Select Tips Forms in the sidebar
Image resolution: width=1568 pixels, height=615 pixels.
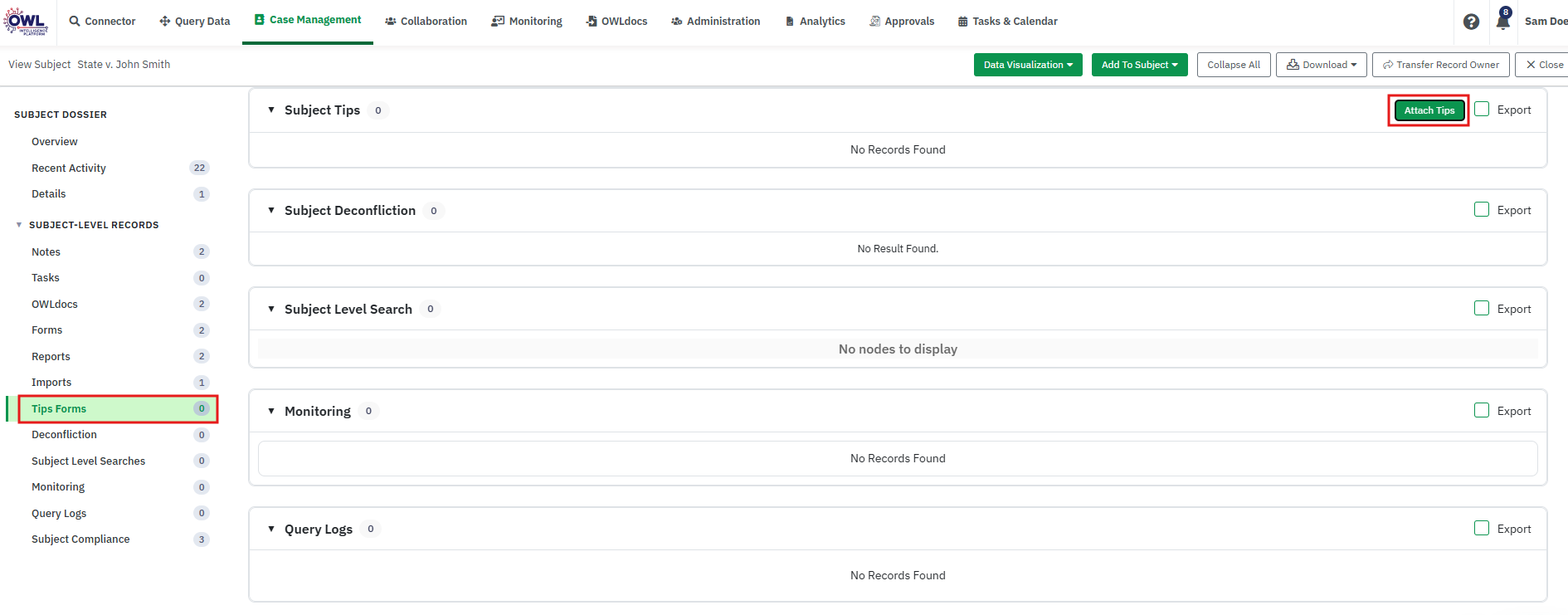tap(118, 408)
